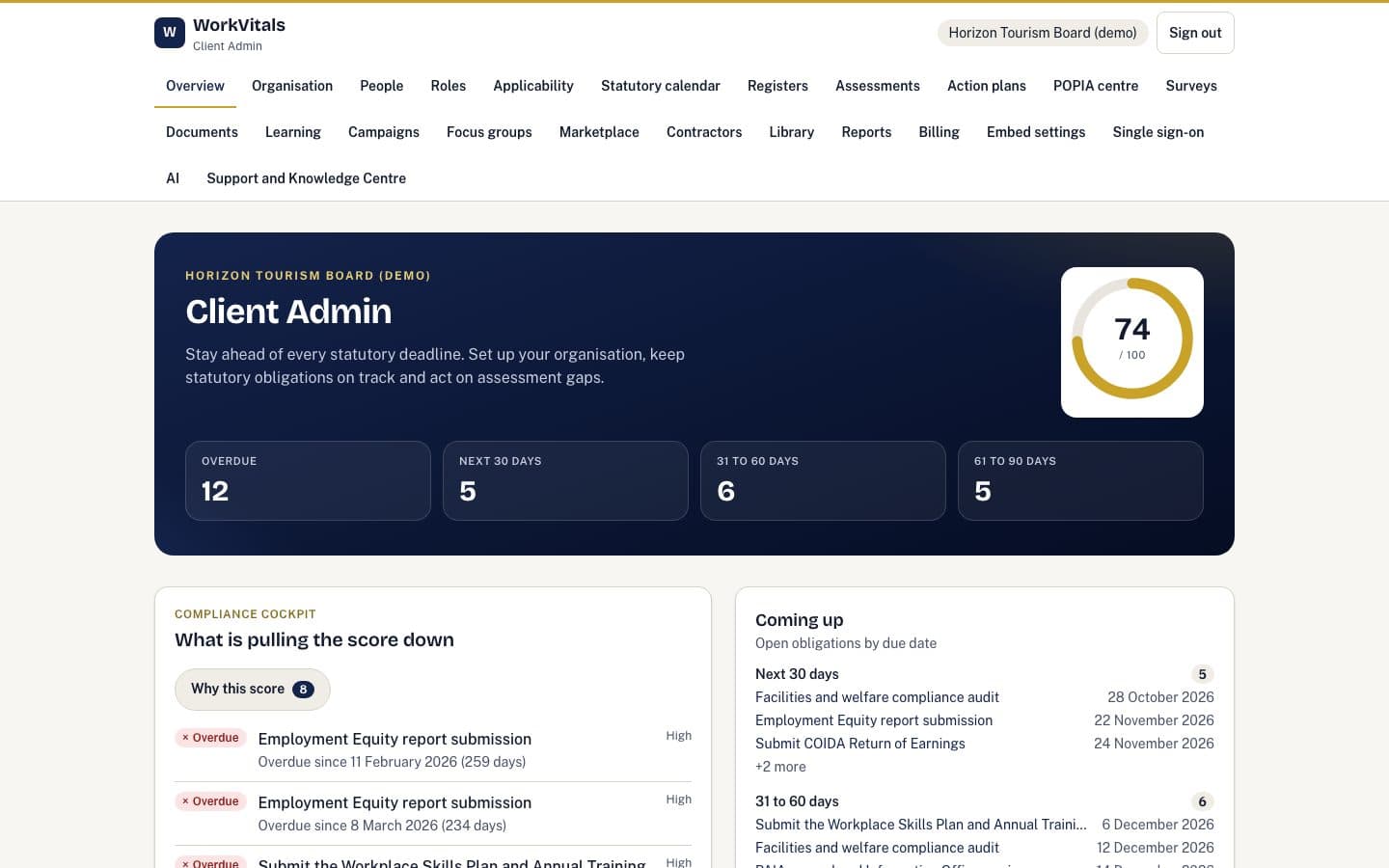Go to the Billing tab

tap(940, 132)
